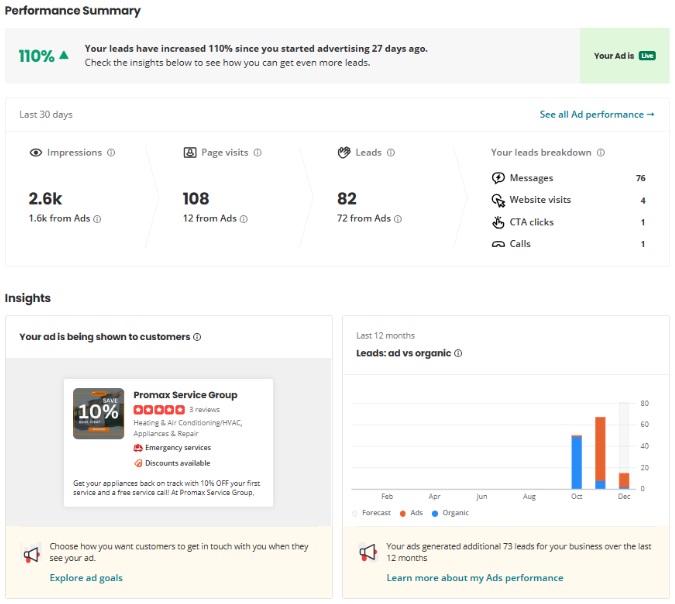Click the 2.6k impressions value
Image resolution: width=675 pixels, height=604 pixels.
pyautogui.click(x=45, y=198)
